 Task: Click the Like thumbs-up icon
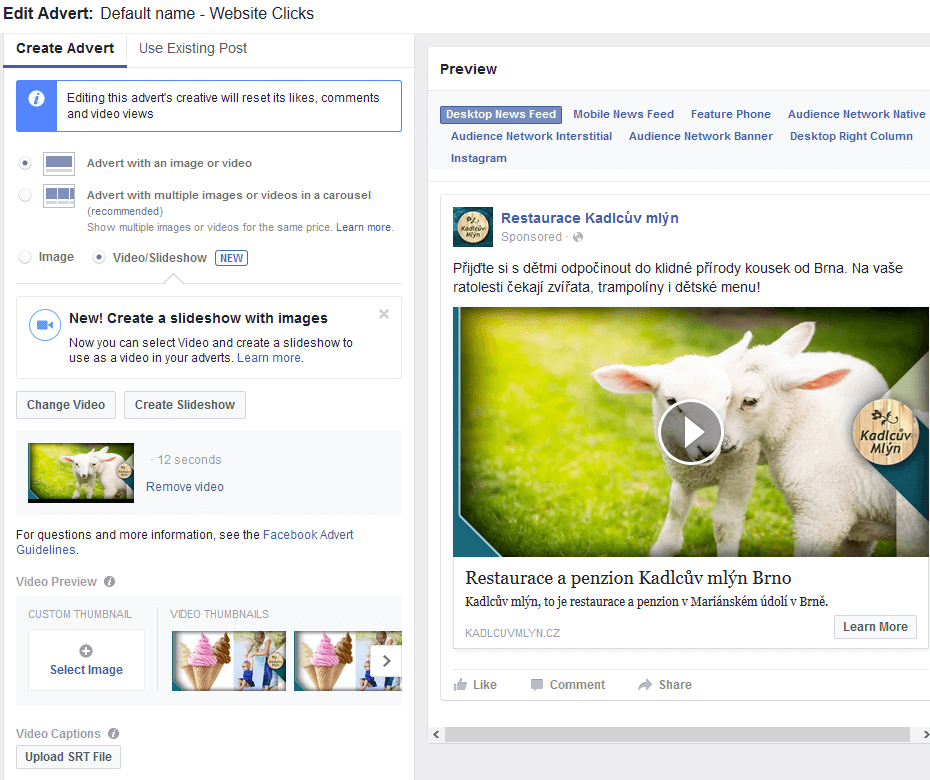(460, 685)
